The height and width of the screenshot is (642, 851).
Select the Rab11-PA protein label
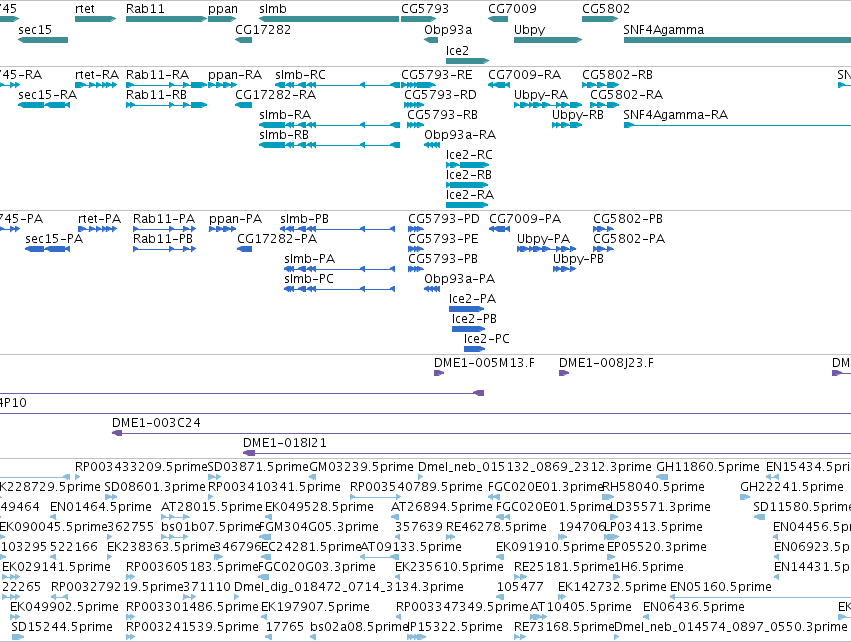(164, 219)
